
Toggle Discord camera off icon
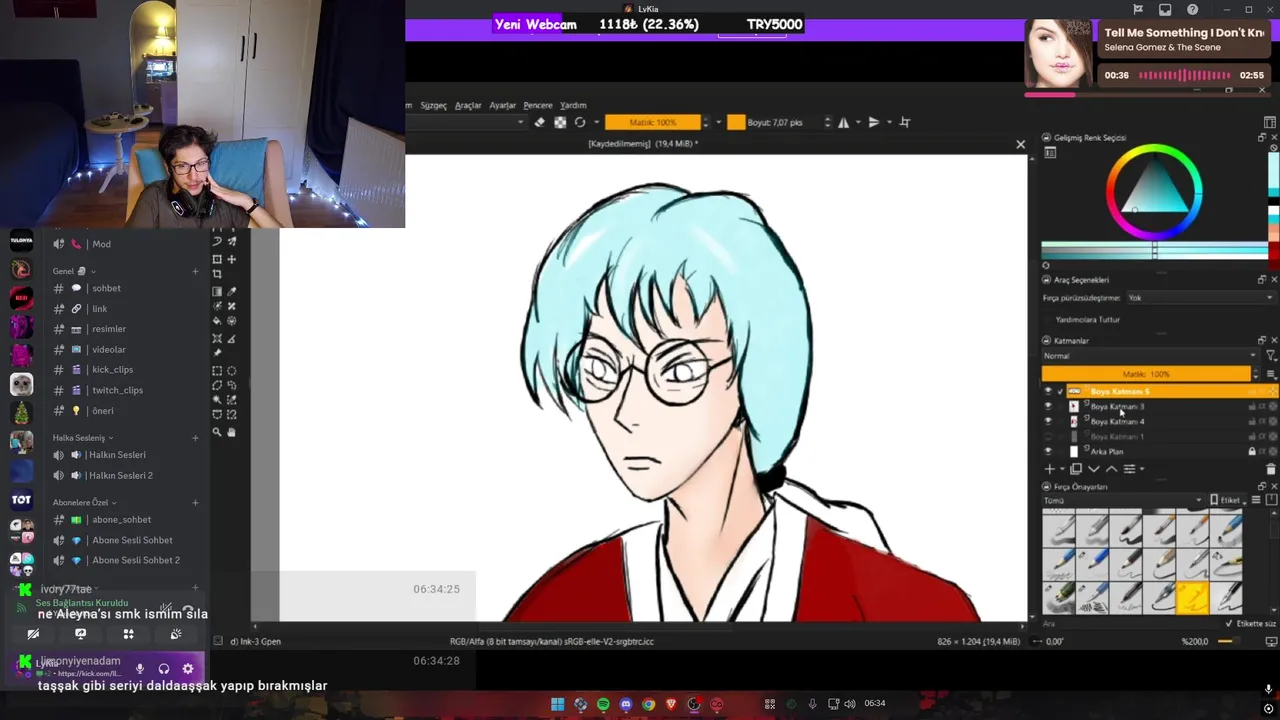33,634
